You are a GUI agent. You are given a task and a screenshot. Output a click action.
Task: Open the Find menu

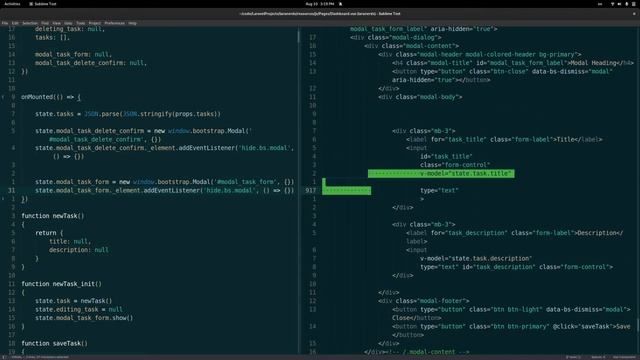click(x=45, y=23)
